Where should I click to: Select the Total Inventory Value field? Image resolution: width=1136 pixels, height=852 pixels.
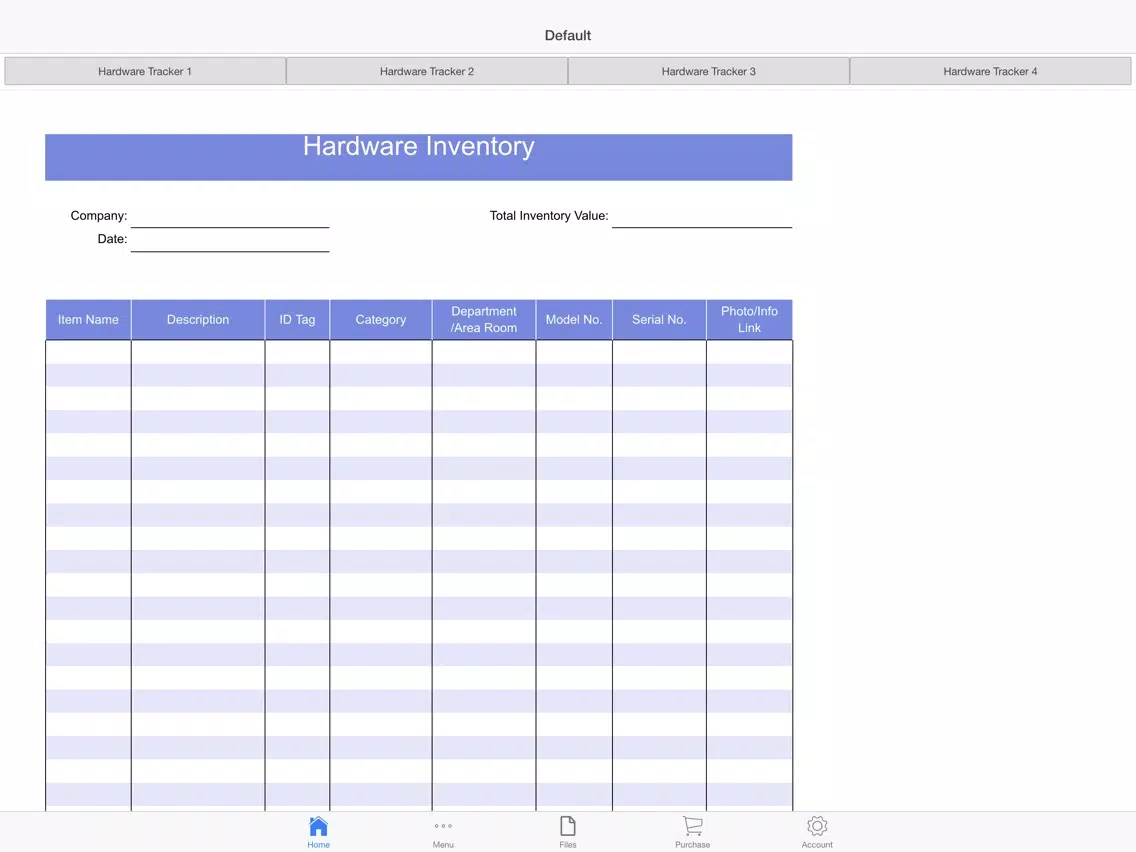(701, 217)
